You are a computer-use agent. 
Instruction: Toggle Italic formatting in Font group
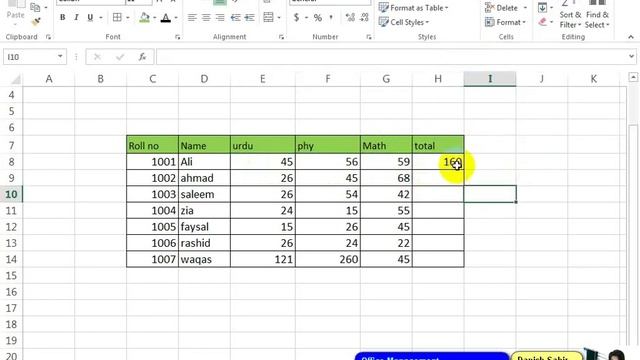(x=76, y=18)
